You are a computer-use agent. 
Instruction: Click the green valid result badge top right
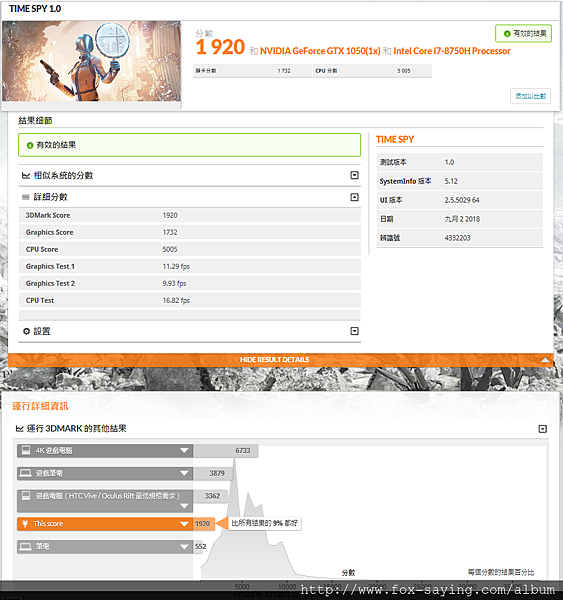point(523,34)
